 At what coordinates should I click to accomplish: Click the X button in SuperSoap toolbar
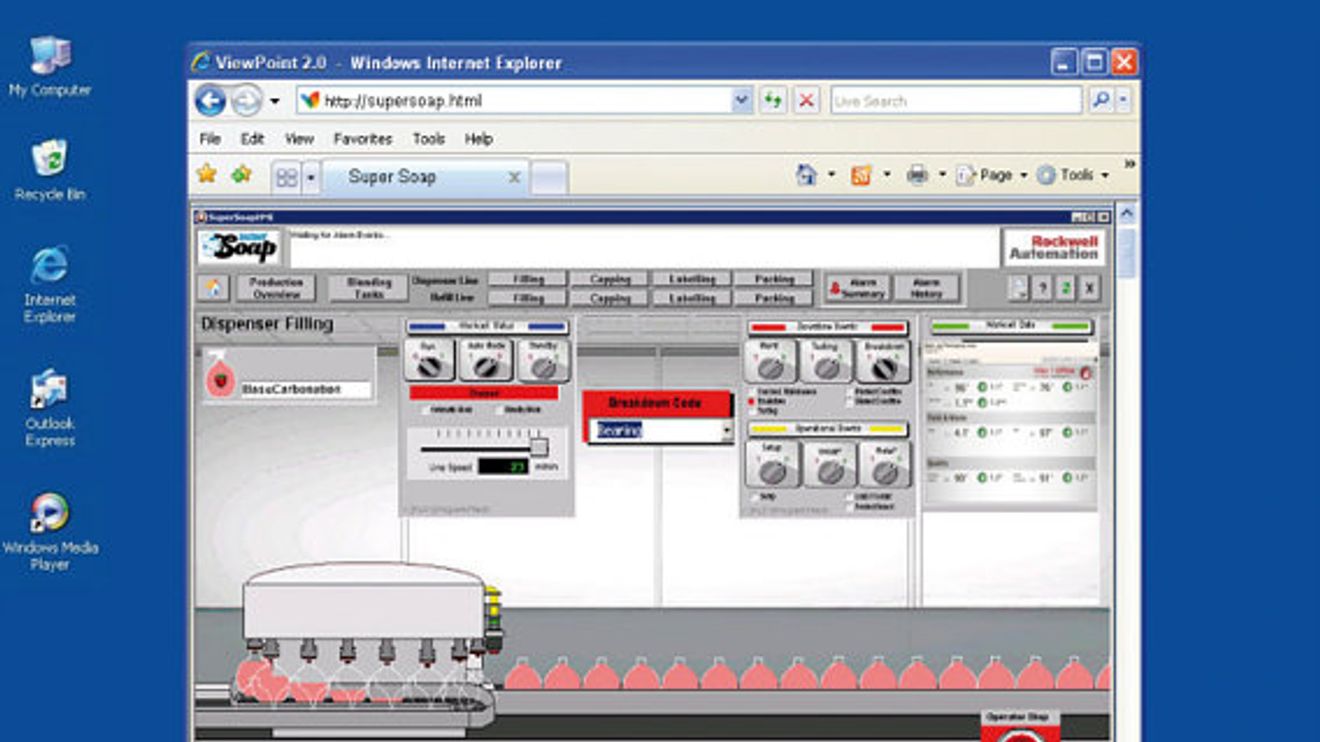point(1090,288)
